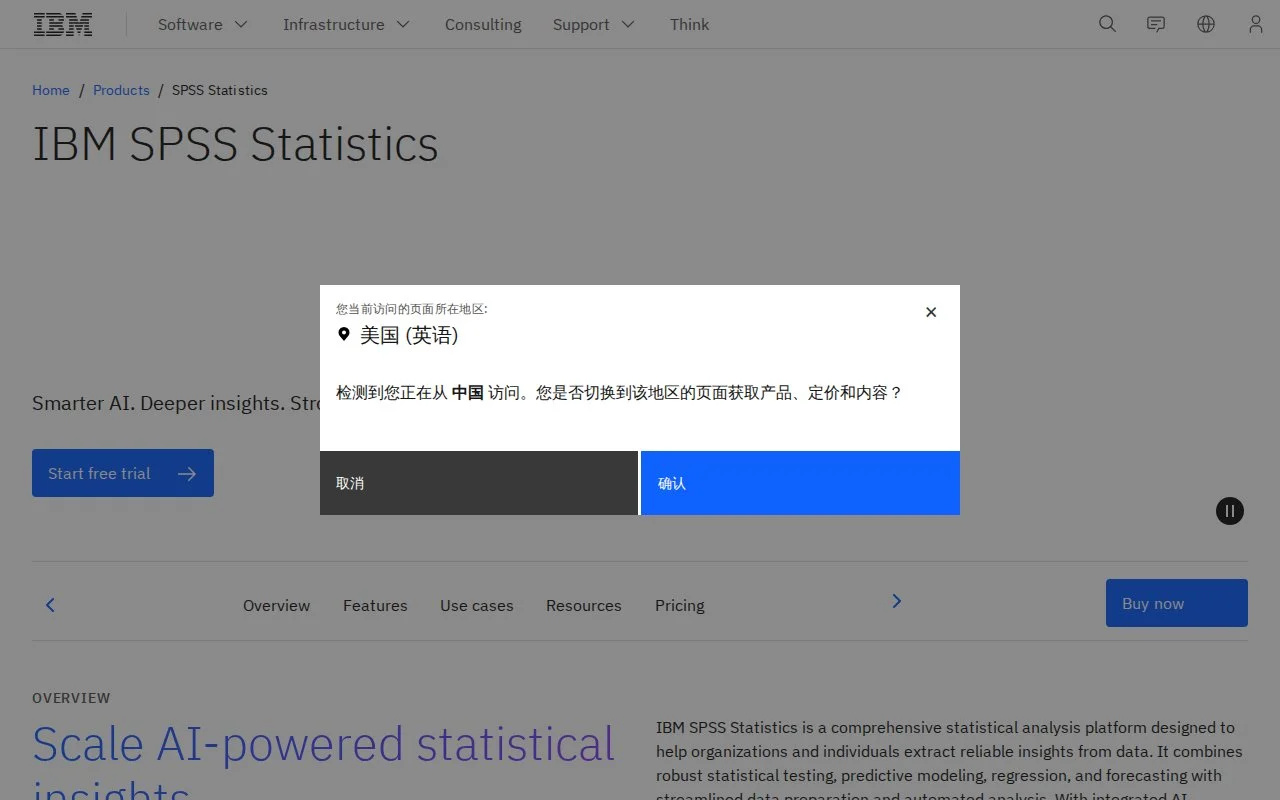Image resolution: width=1280 pixels, height=800 pixels.
Task: Click the 取消 cancel button
Action: coord(479,483)
